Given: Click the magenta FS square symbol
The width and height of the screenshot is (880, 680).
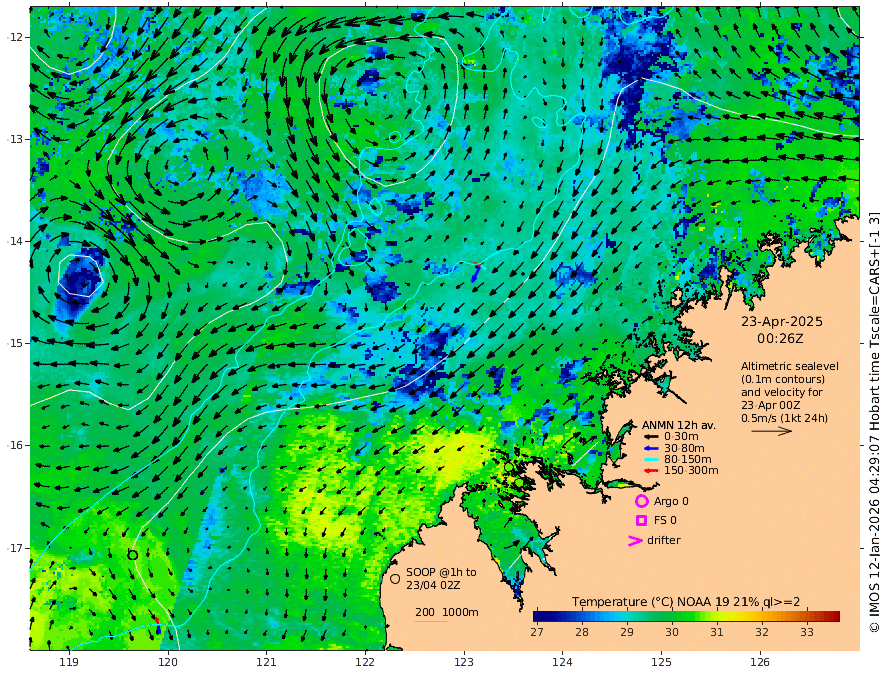Looking at the screenshot, I should pos(641,521).
